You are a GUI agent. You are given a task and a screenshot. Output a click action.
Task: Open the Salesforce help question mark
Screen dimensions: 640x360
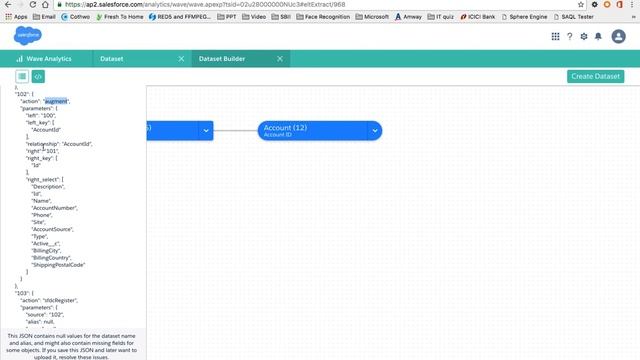pos(569,36)
